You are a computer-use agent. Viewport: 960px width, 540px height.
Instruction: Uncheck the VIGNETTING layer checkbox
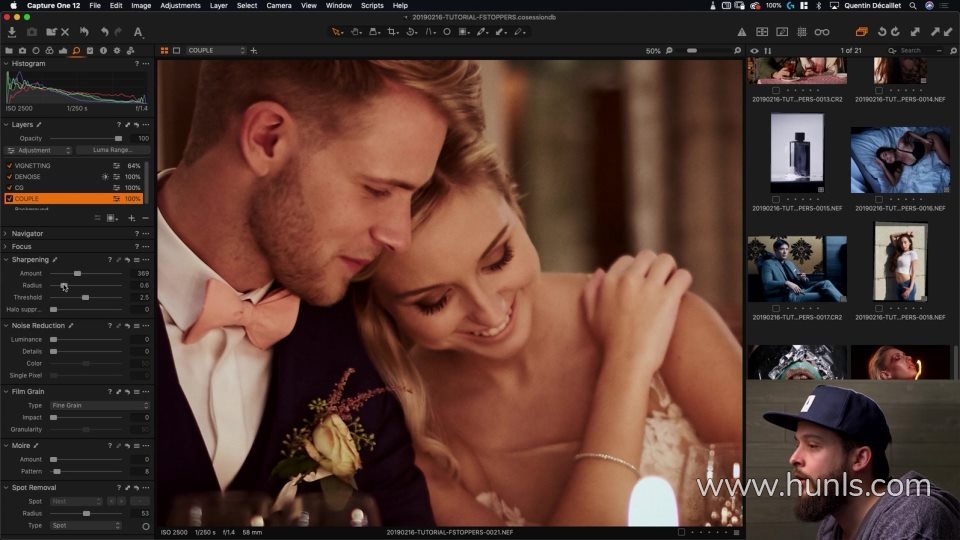click(x=9, y=165)
